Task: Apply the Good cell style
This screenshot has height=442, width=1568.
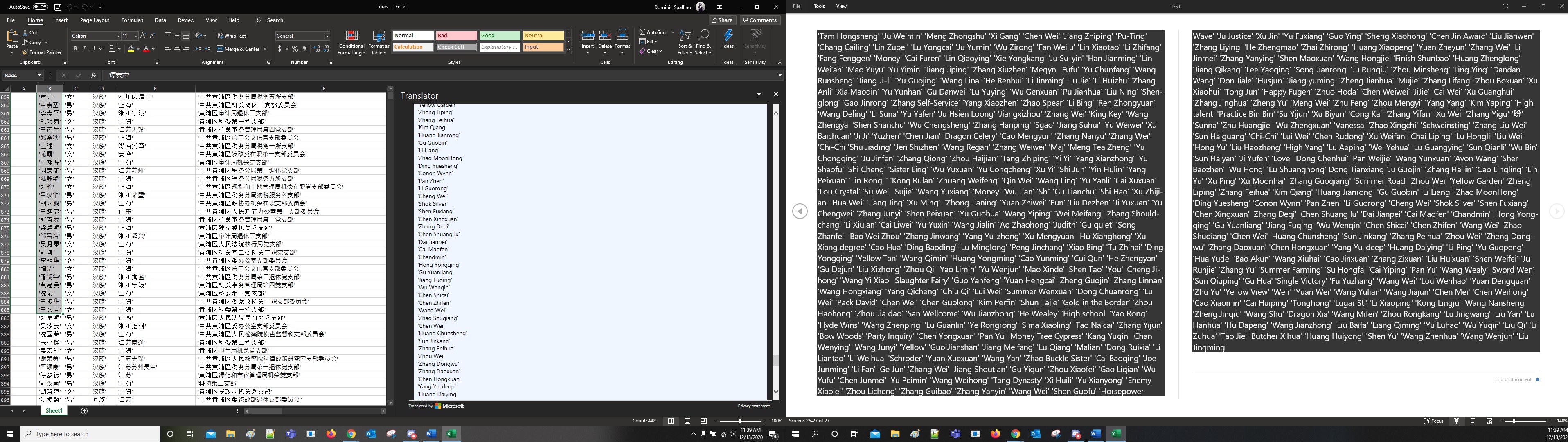Action: [x=500, y=36]
